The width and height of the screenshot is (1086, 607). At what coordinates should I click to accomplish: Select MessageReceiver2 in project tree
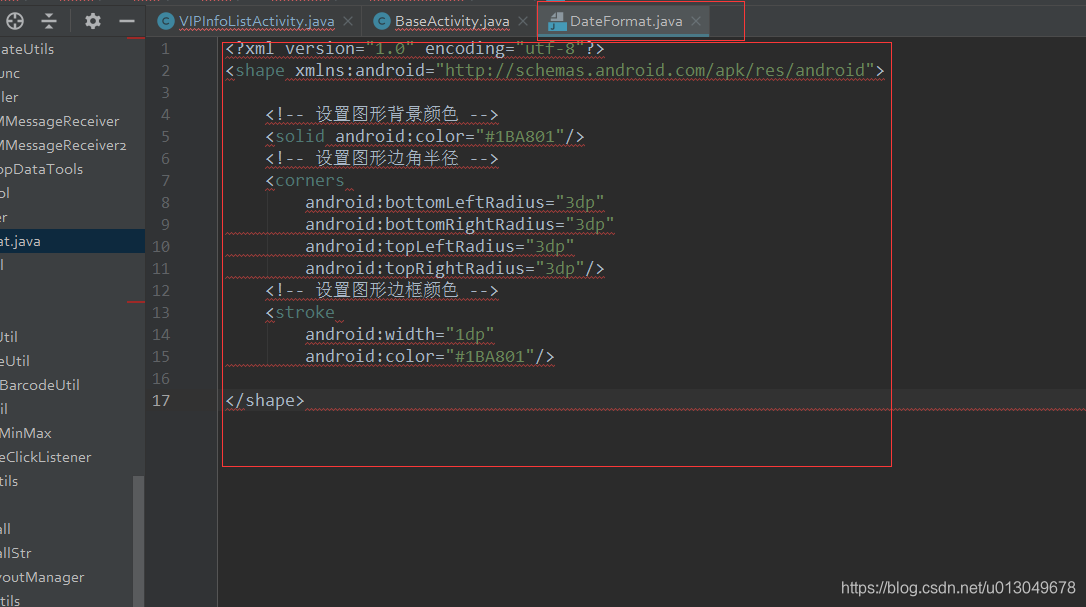(x=63, y=146)
